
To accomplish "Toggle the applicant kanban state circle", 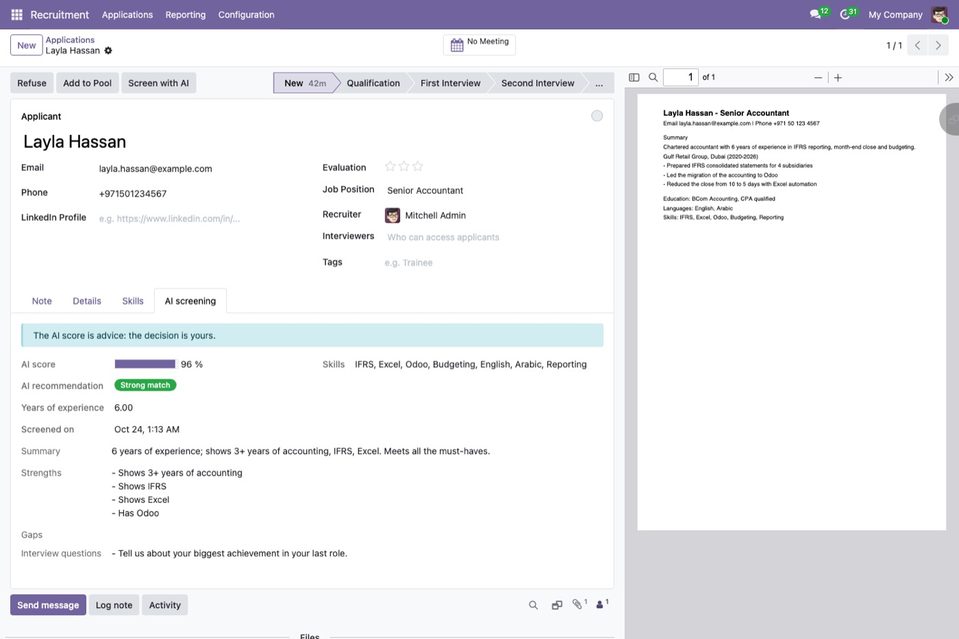I will click(x=597, y=116).
